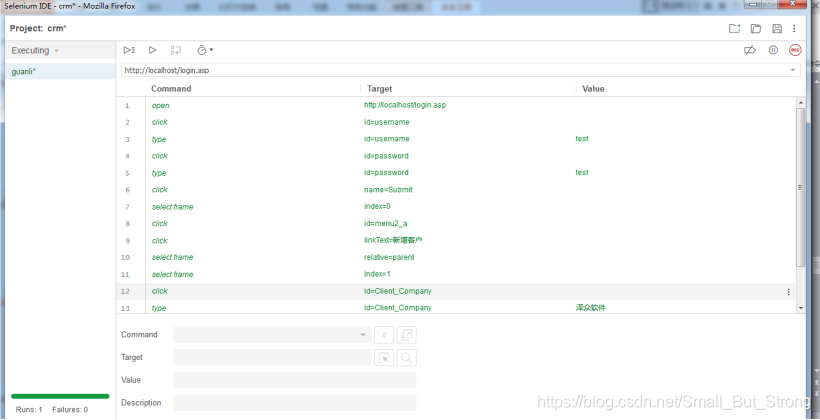Select row 5 value test
820x420 pixels.
click(582, 173)
